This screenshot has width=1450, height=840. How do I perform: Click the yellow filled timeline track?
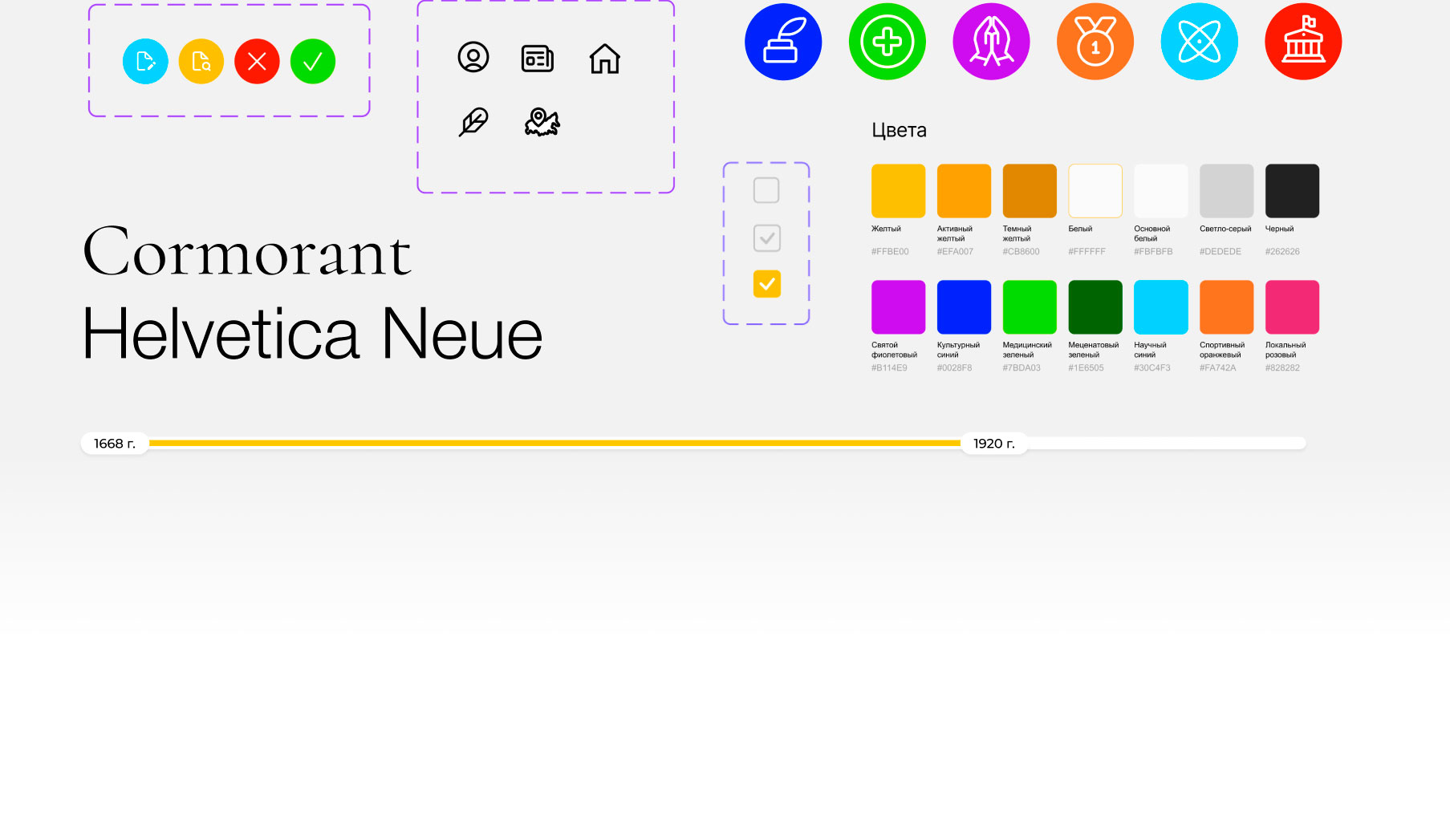point(554,443)
